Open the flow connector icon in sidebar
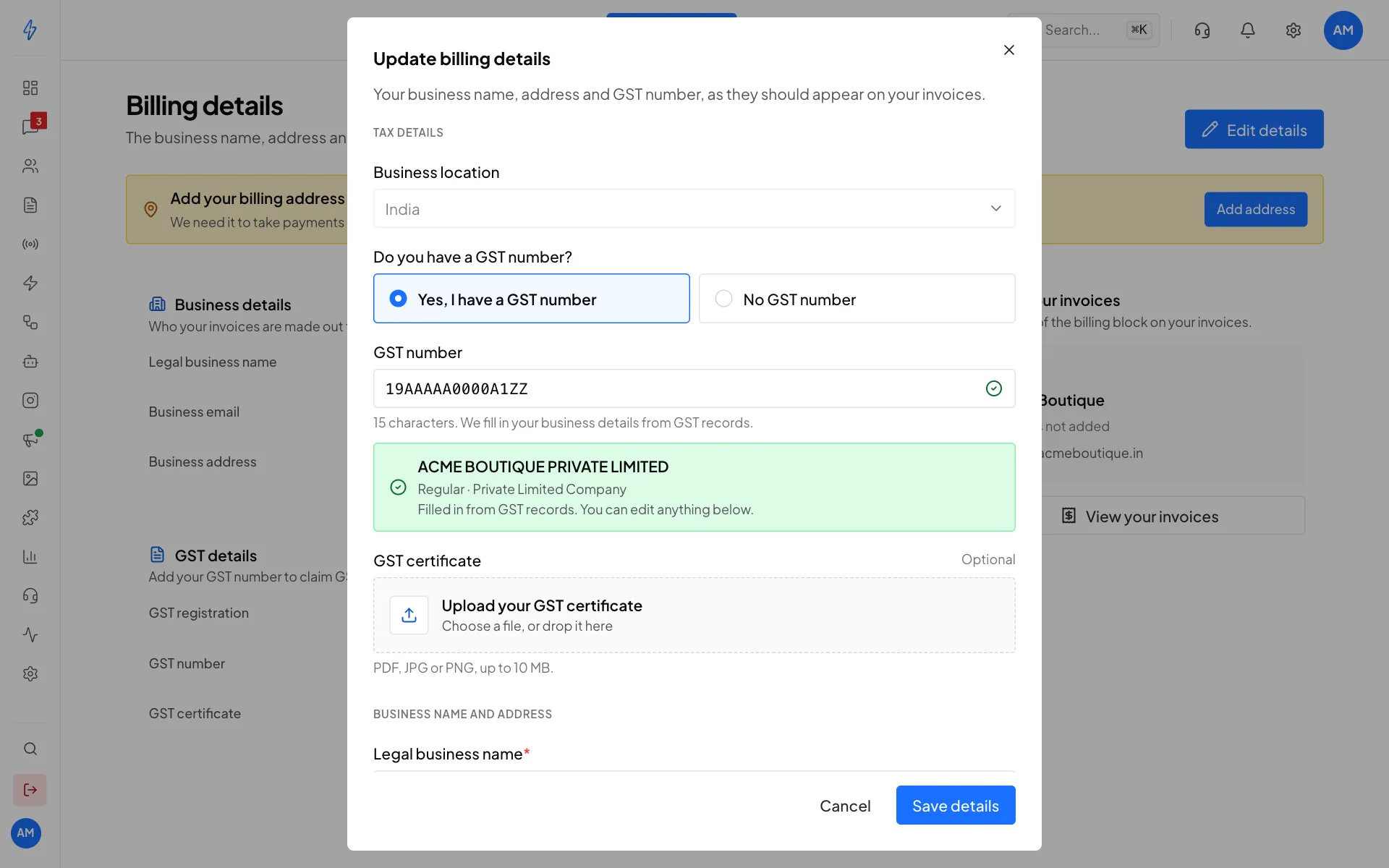Image resolution: width=1389 pixels, height=868 pixels. click(x=30, y=322)
